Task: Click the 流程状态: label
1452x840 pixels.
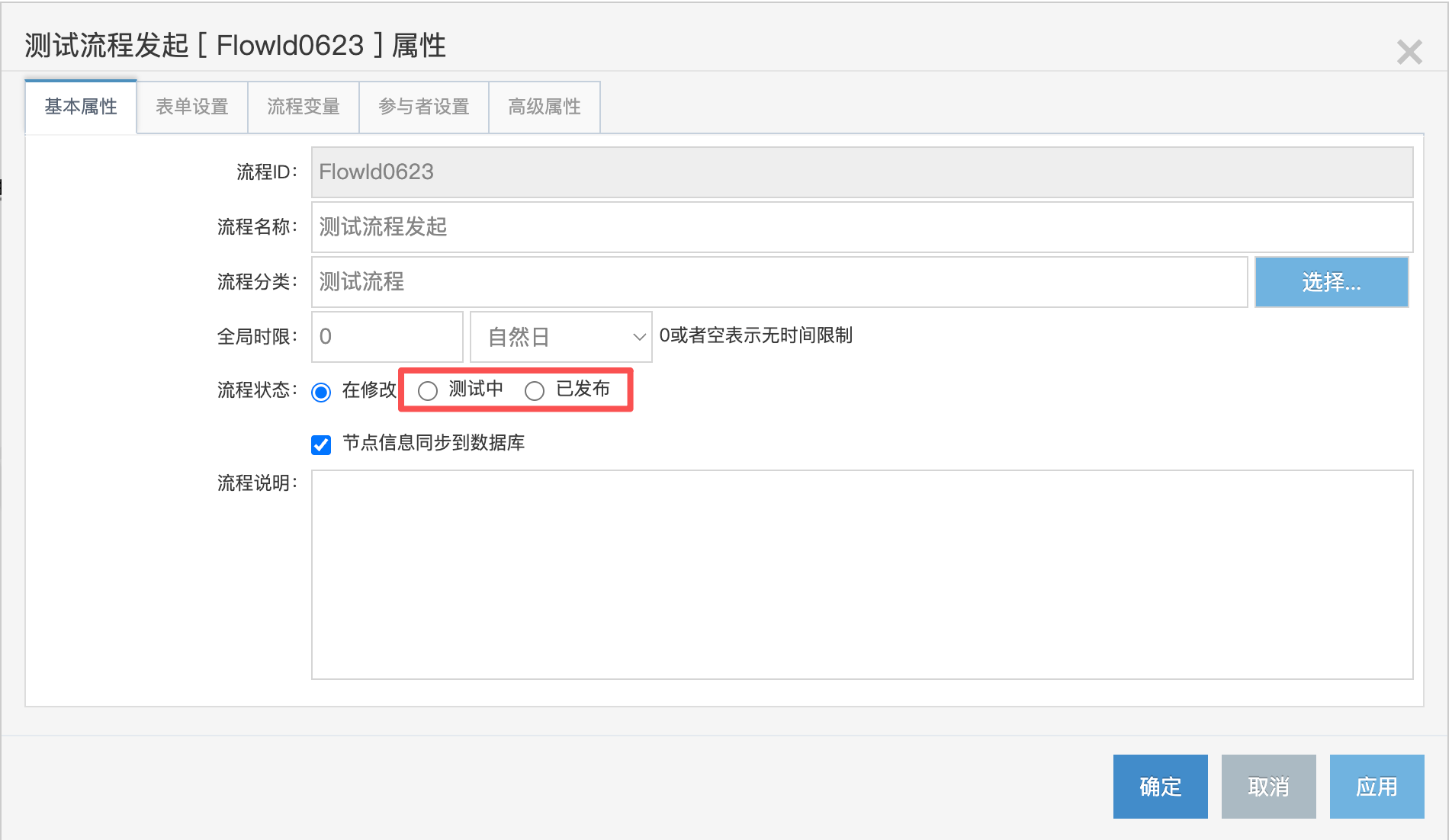Action: (257, 390)
